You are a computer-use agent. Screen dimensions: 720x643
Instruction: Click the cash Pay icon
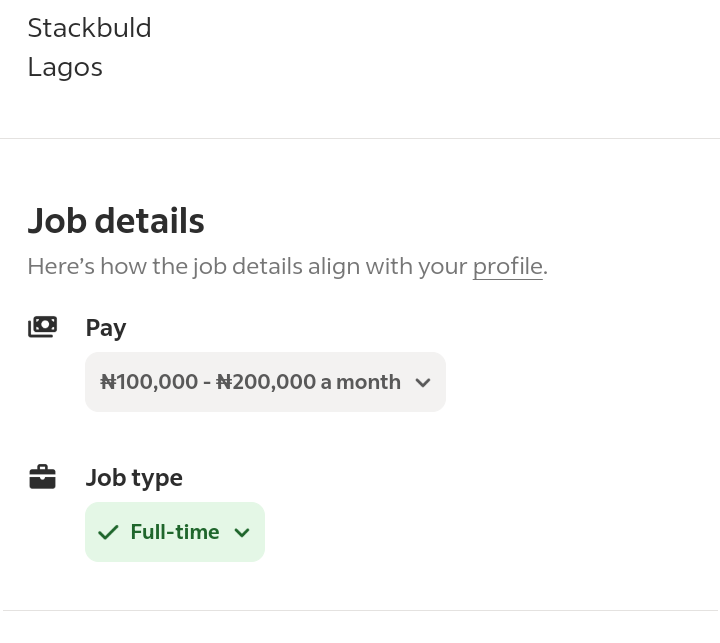pos(43,327)
